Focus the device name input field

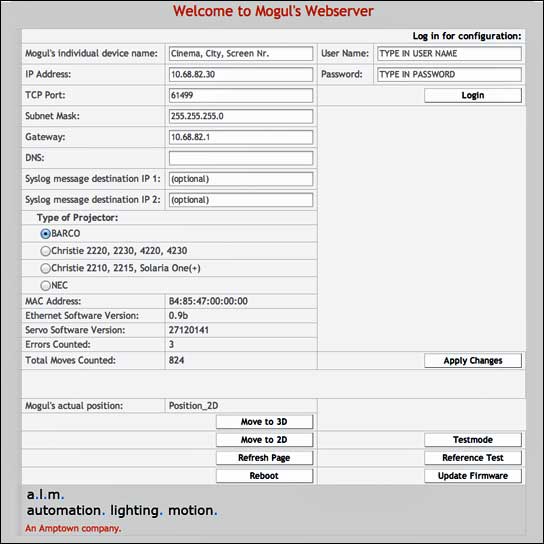[x=241, y=54]
